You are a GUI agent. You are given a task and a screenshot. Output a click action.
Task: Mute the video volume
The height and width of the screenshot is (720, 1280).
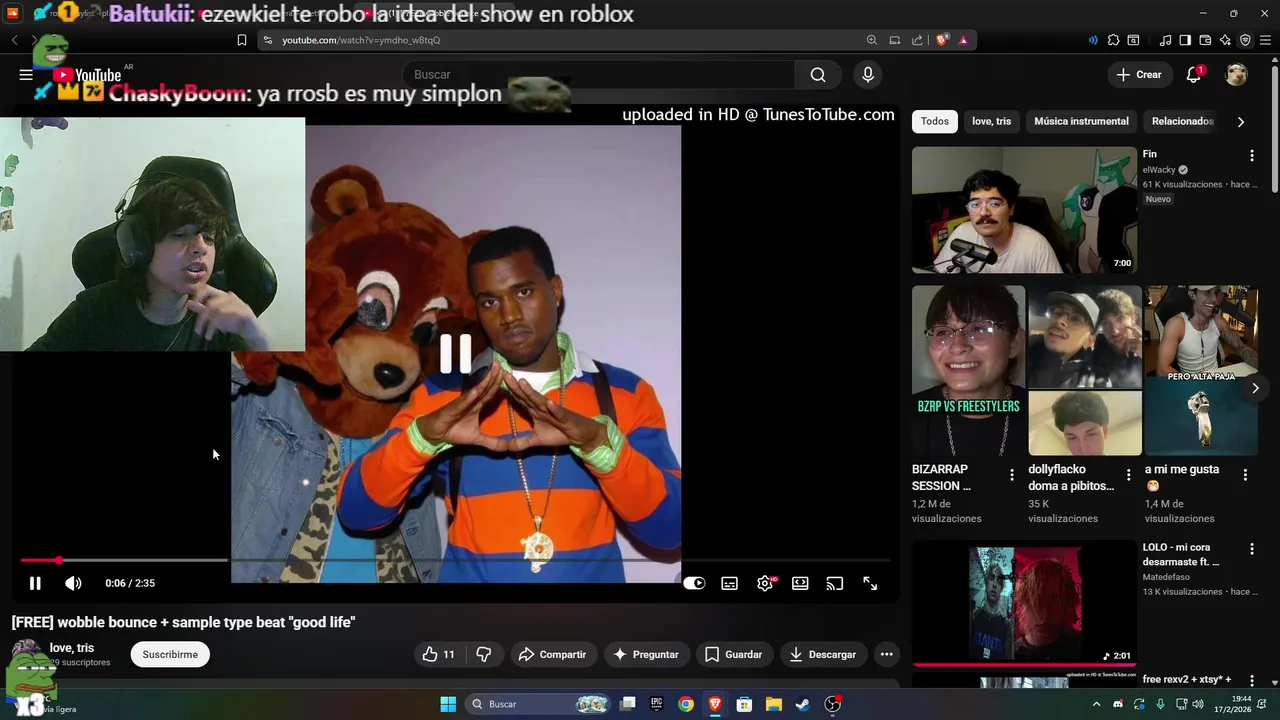(x=73, y=583)
